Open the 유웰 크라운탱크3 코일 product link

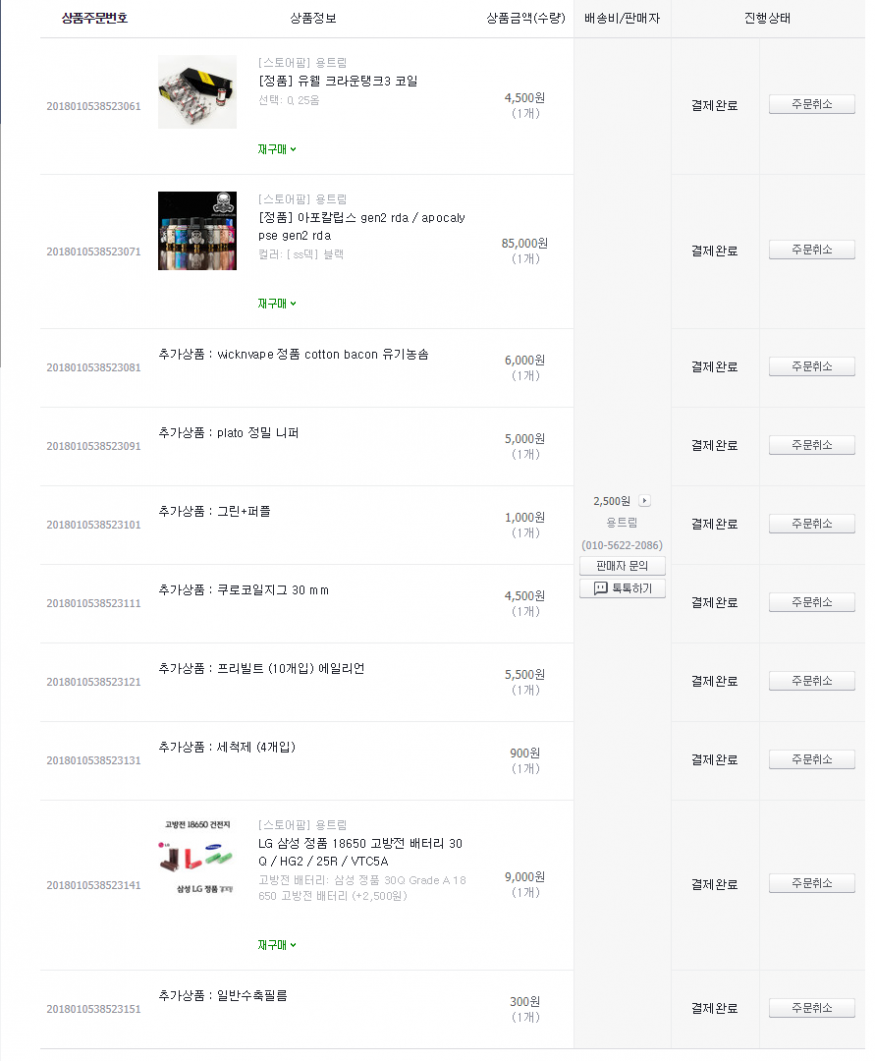pos(337,81)
